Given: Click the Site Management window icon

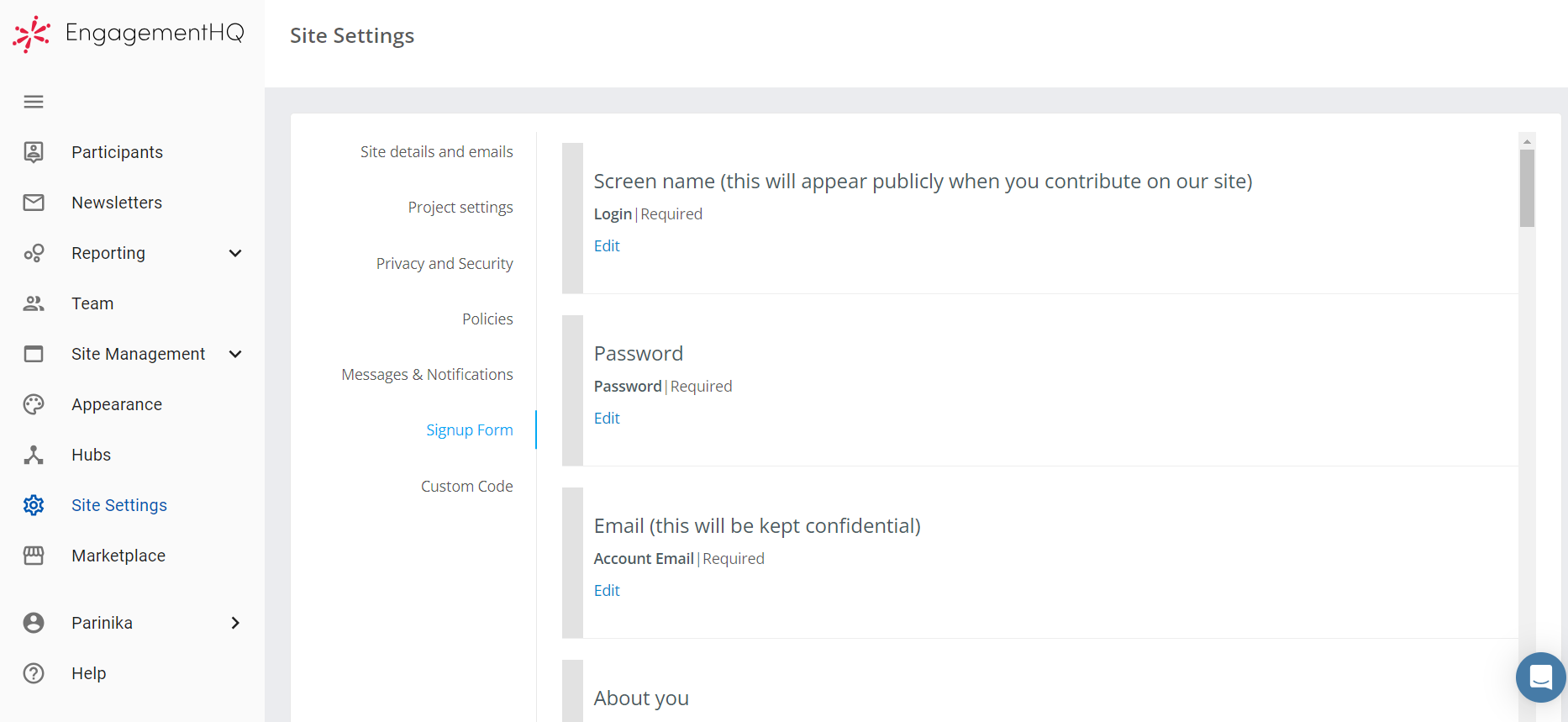Looking at the screenshot, I should click(x=34, y=354).
